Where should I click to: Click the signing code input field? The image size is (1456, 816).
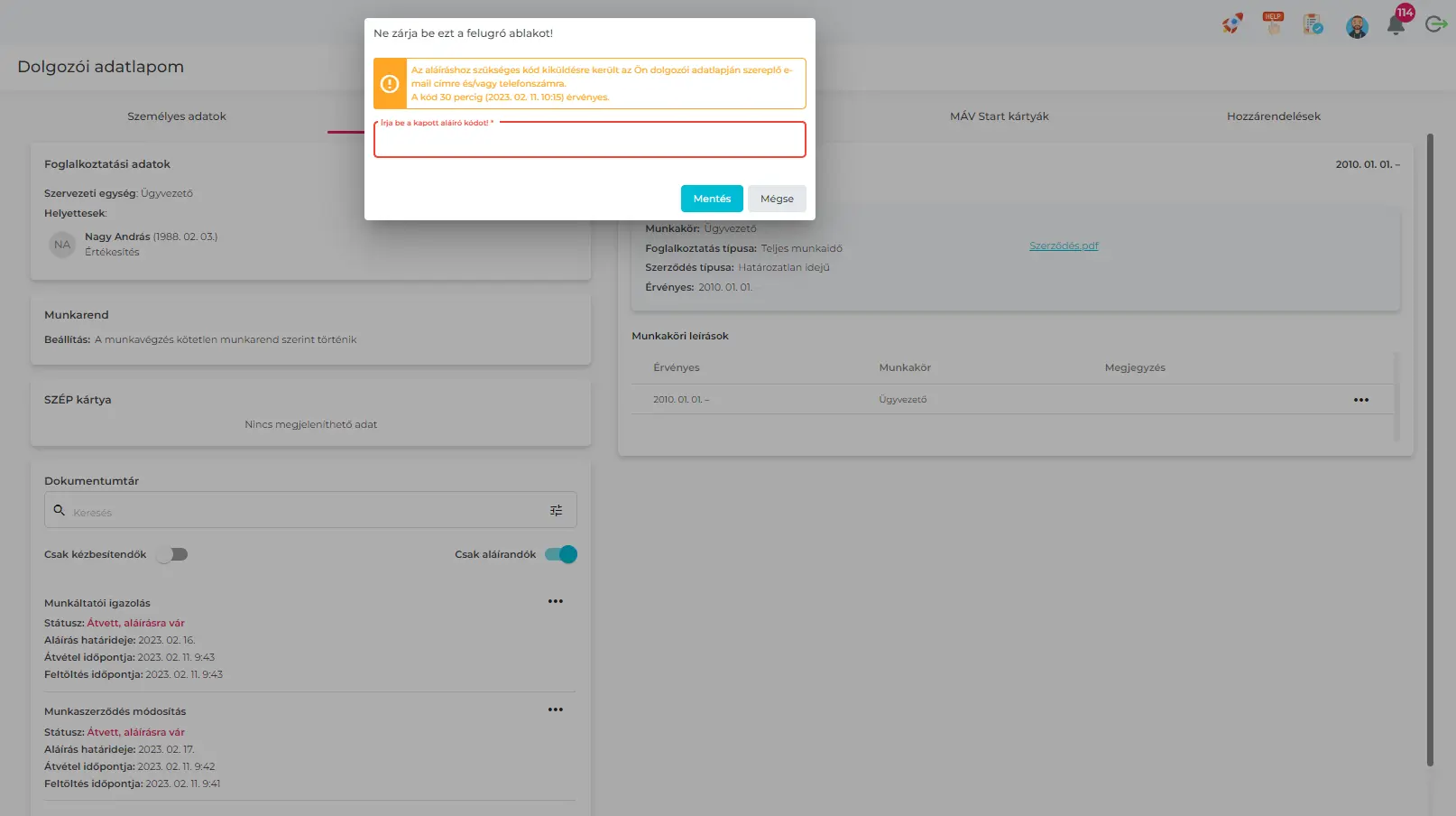pyautogui.click(x=589, y=142)
